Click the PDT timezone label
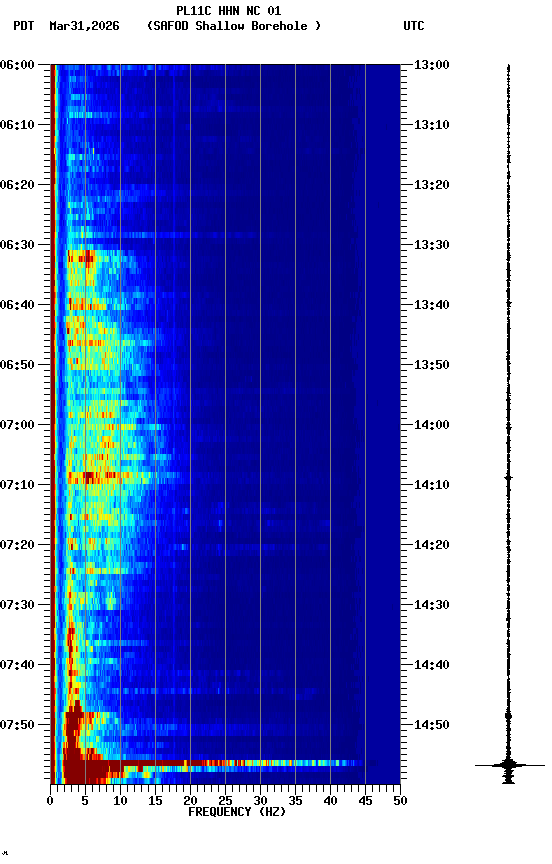 pyautogui.click(x=24, y=26)
